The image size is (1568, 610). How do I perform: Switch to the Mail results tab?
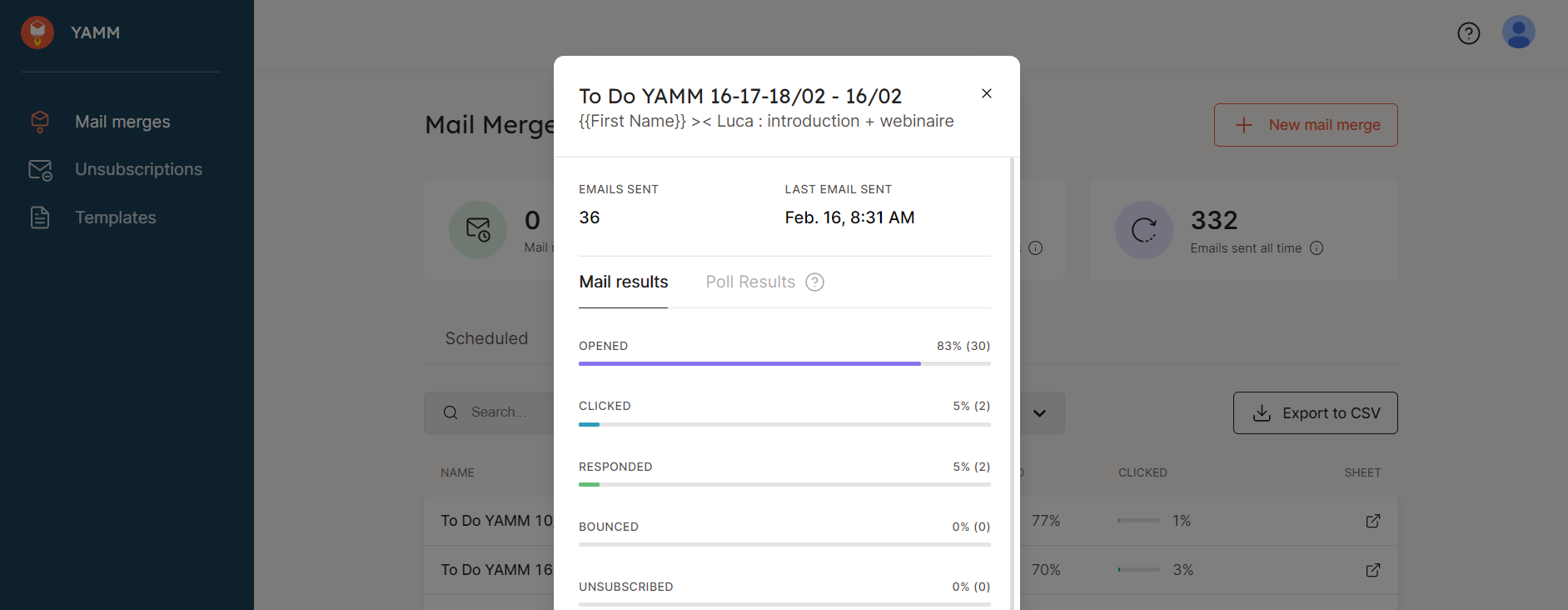624,282
